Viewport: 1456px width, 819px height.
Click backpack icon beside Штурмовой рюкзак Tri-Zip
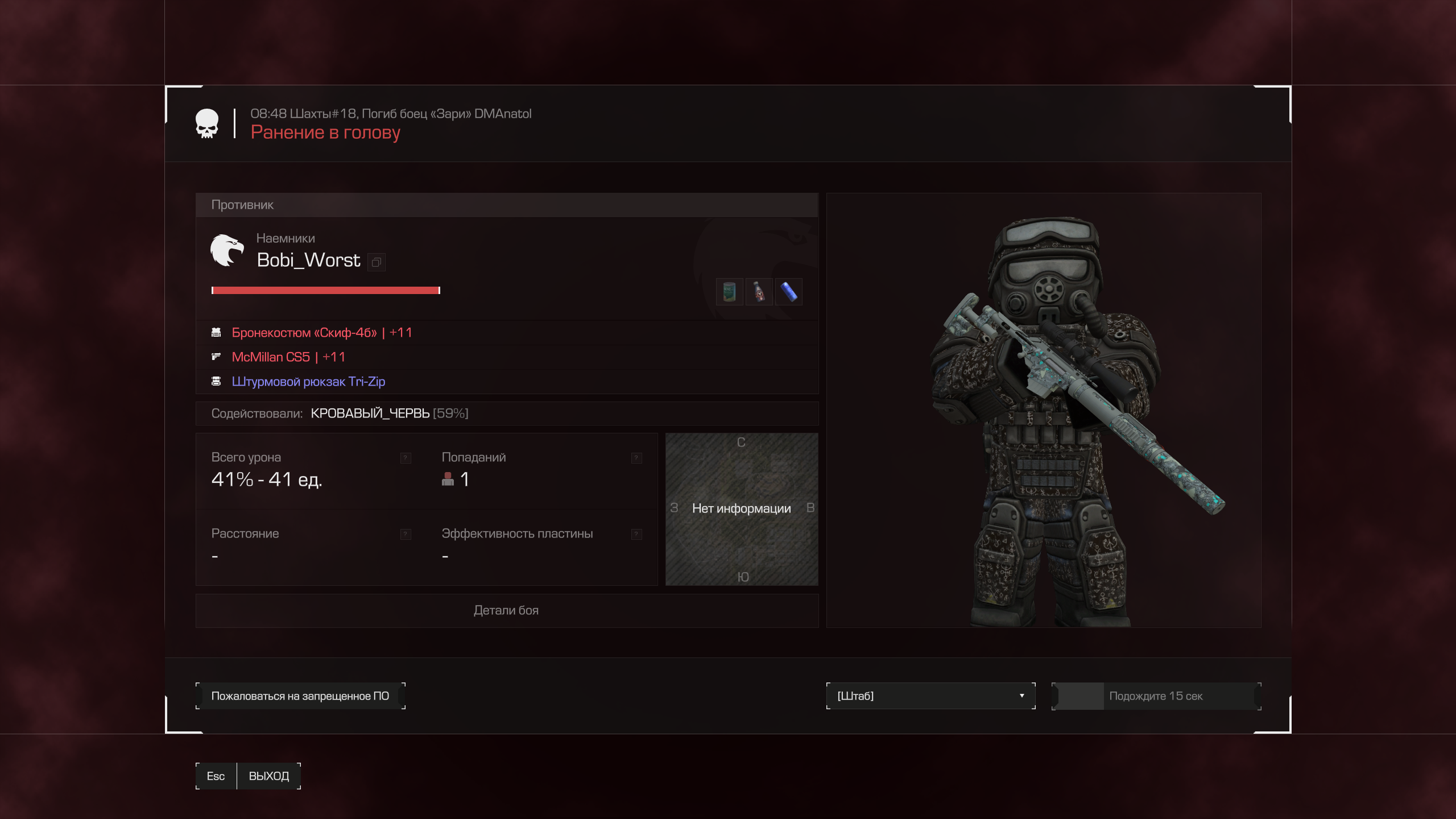click(x=216, y=381)
